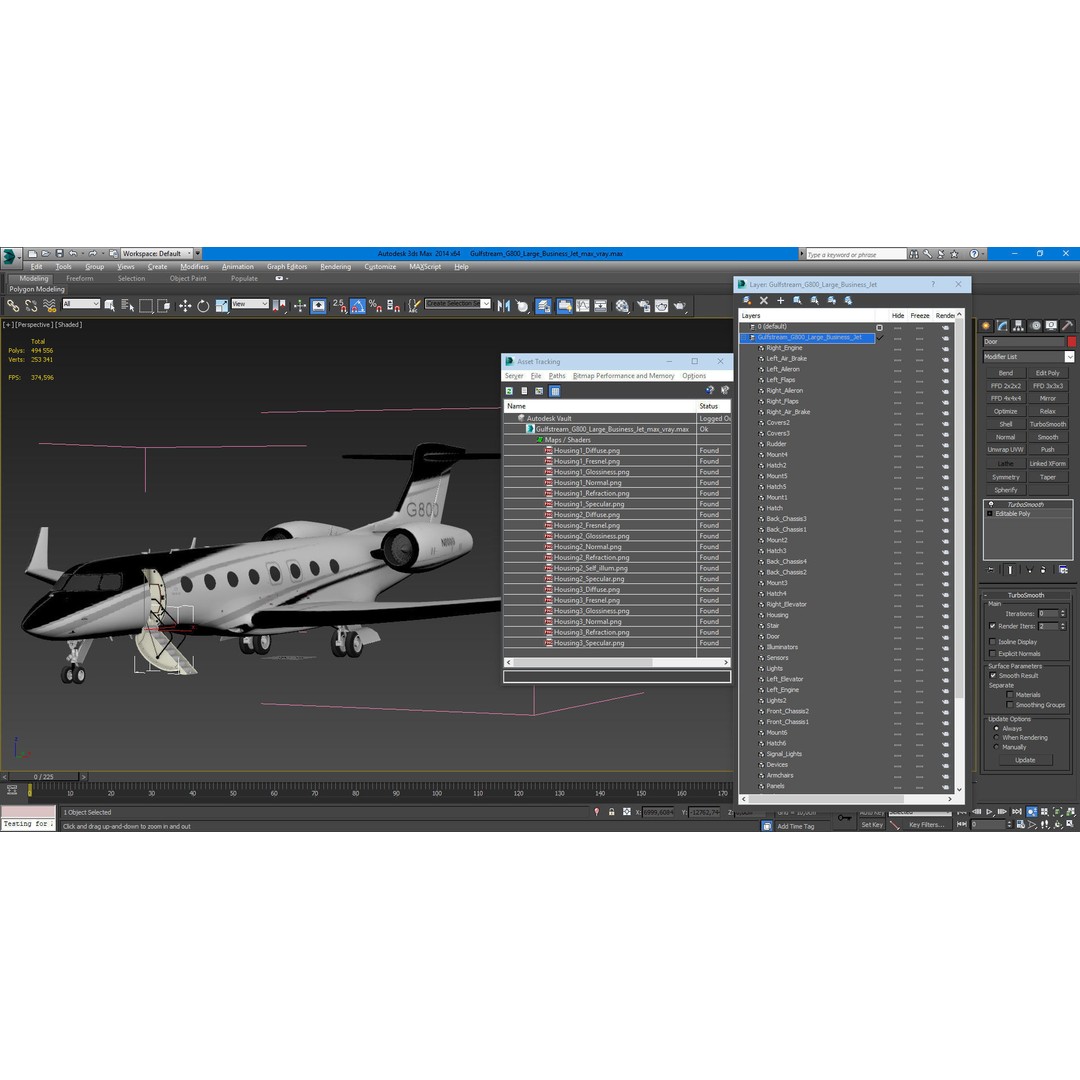1080x1080 pixels.
Task: Open the Create command panel tab
Action: [986, 325]
